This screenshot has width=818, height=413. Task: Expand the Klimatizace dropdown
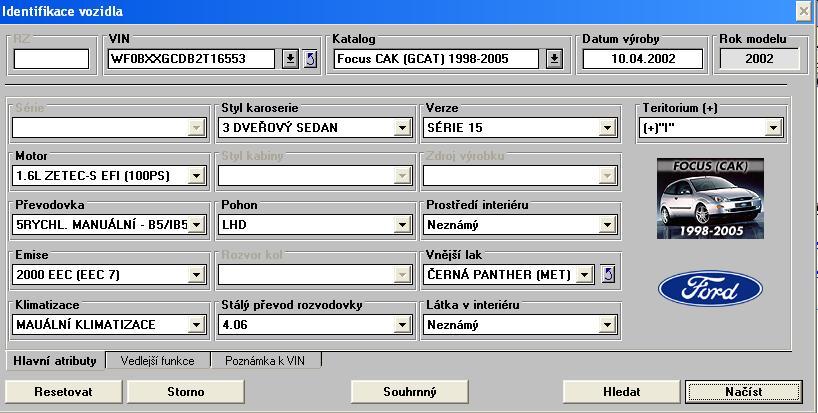[x=196, y=325]
